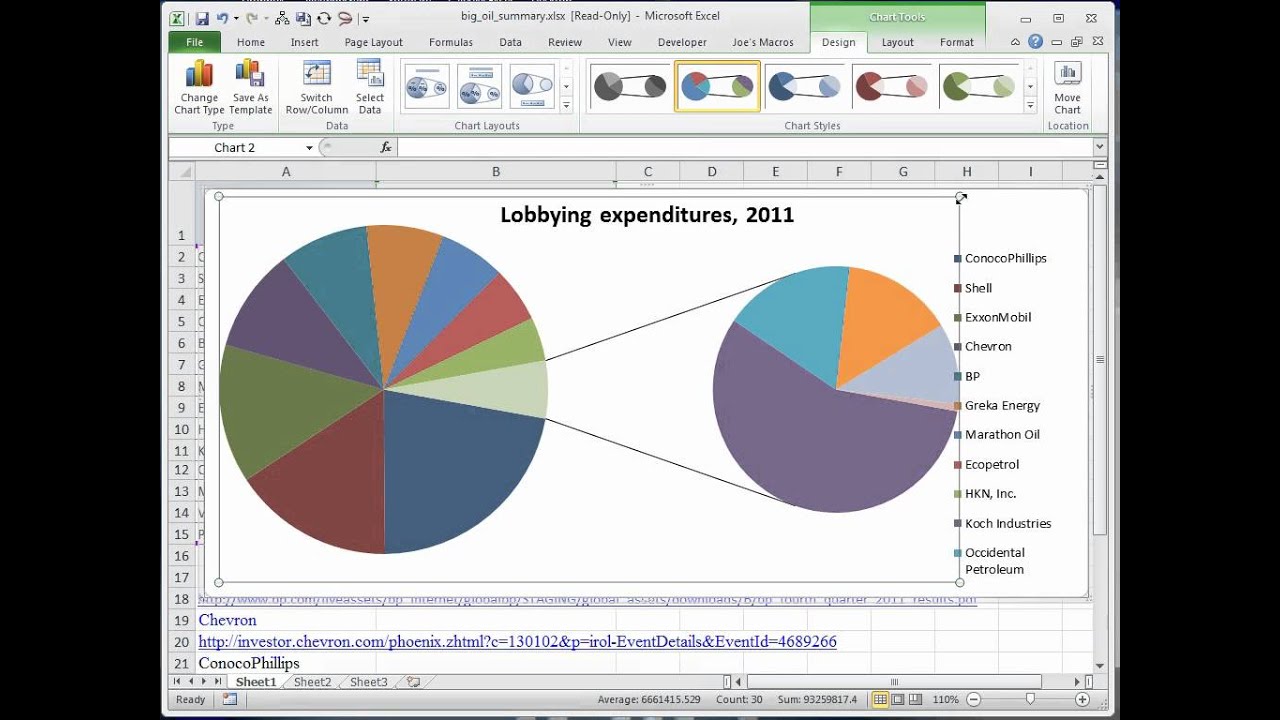This screenshot has height=720, width=1280.
Task: Click the circular refresh arrows icon in title bar
Action: (x=324, y=18)
